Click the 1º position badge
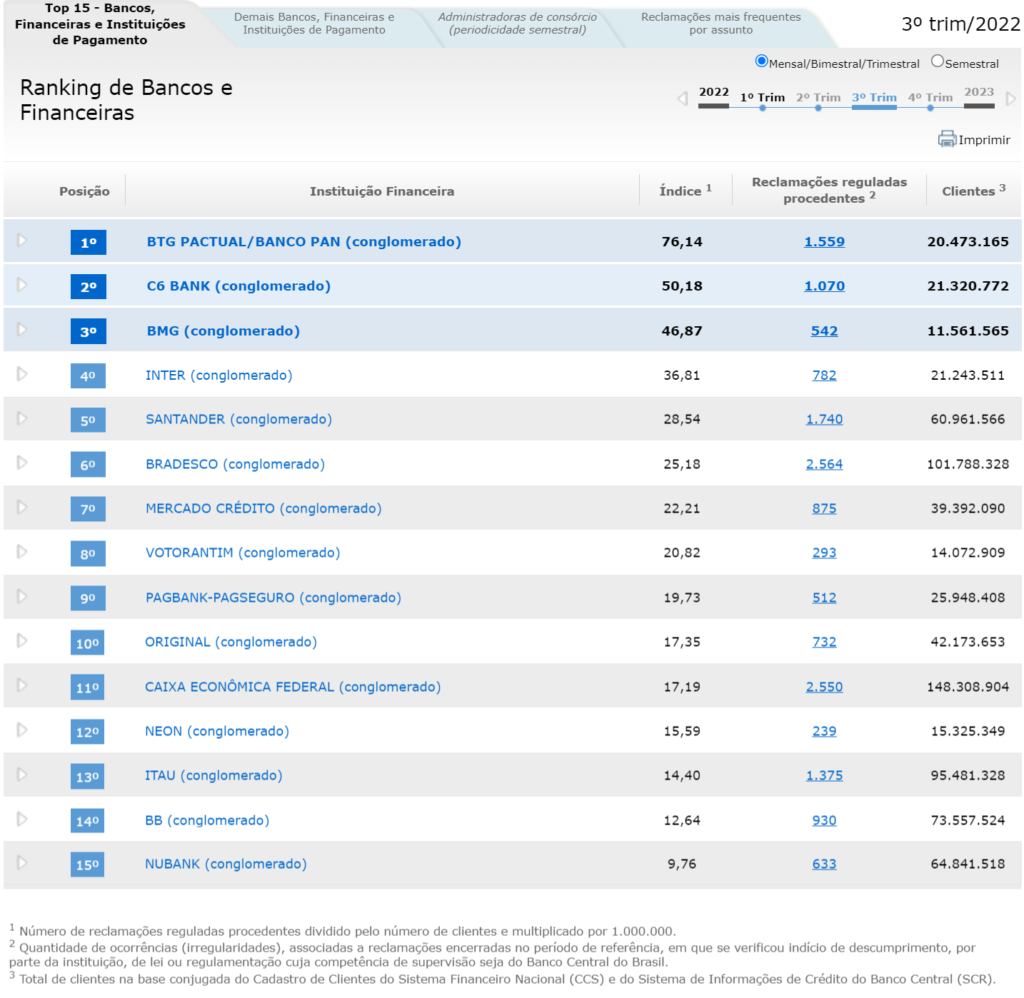 [88, 242]
